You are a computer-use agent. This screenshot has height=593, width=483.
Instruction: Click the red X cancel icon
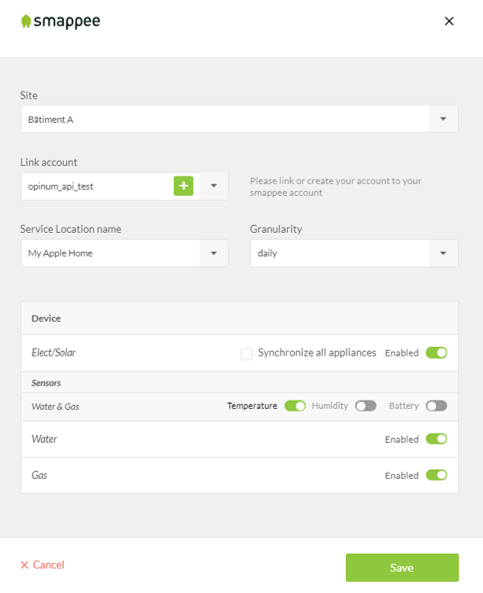coord(25,565)
